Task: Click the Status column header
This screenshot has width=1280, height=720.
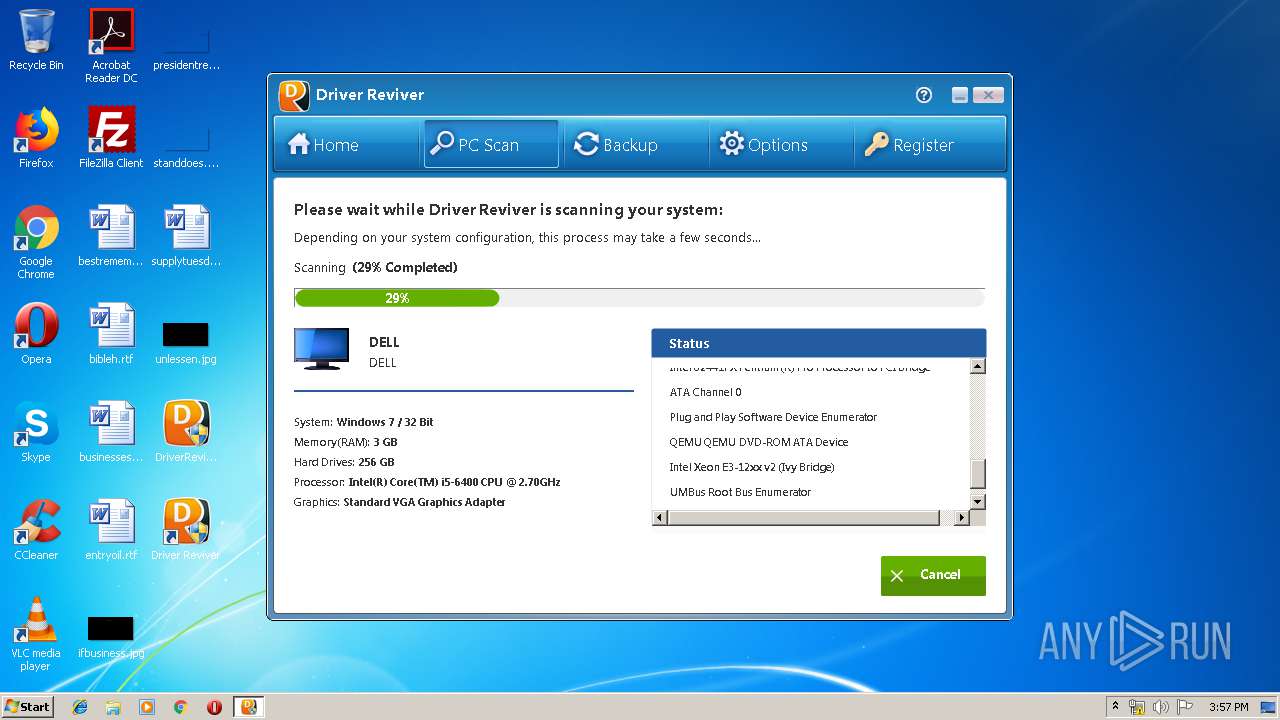Action: [819, 343]
